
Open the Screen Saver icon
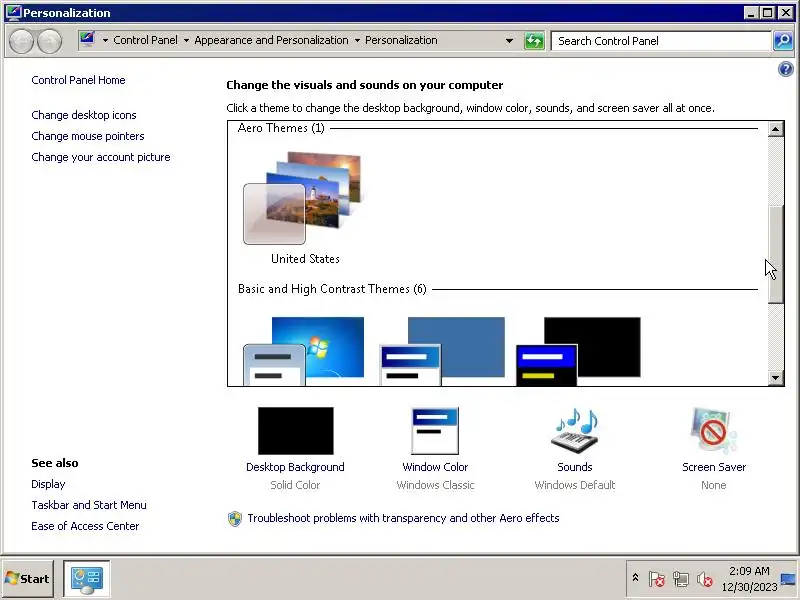pos(714,431)
